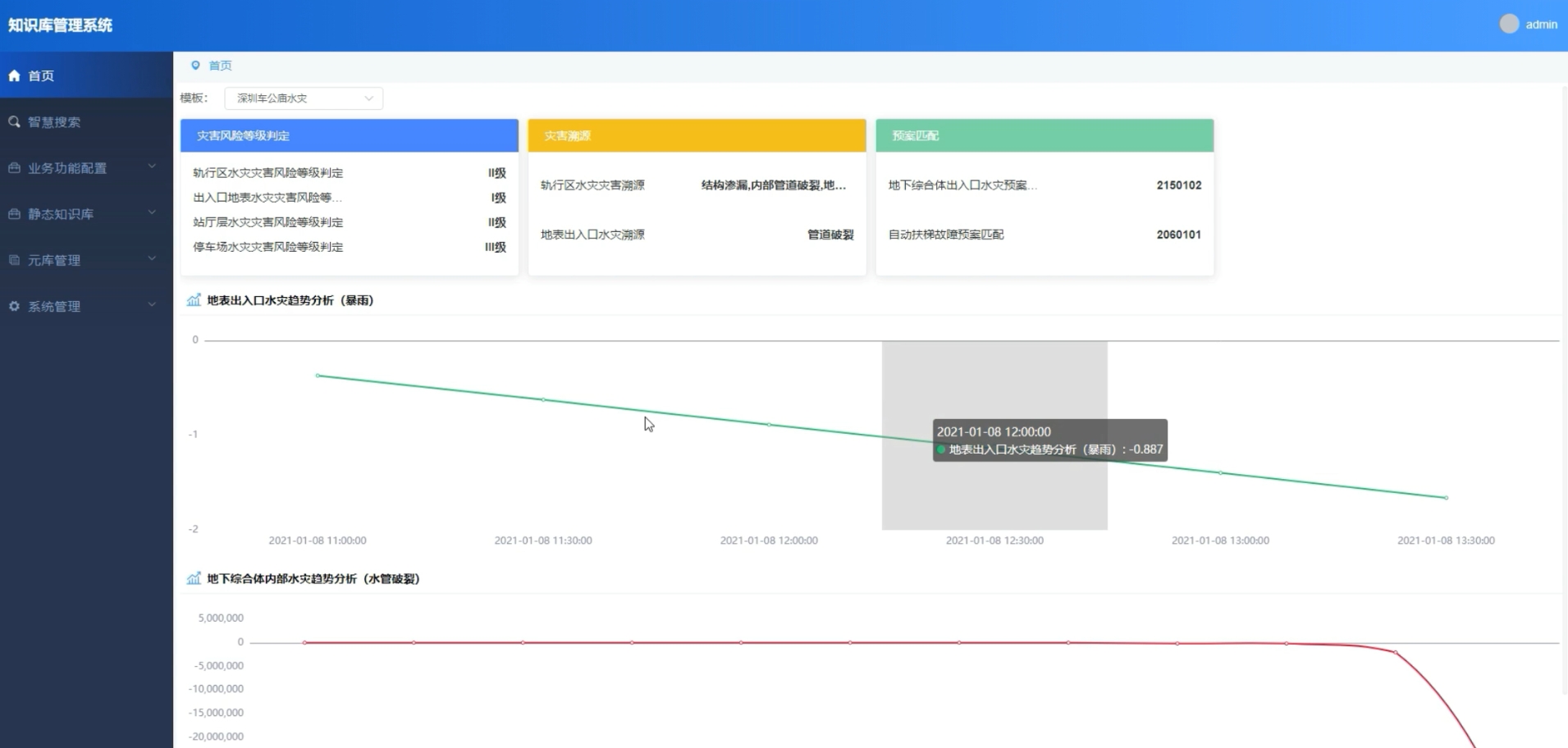Click 轨行区水灾灾害溯源 label

[x=592, y=185]
